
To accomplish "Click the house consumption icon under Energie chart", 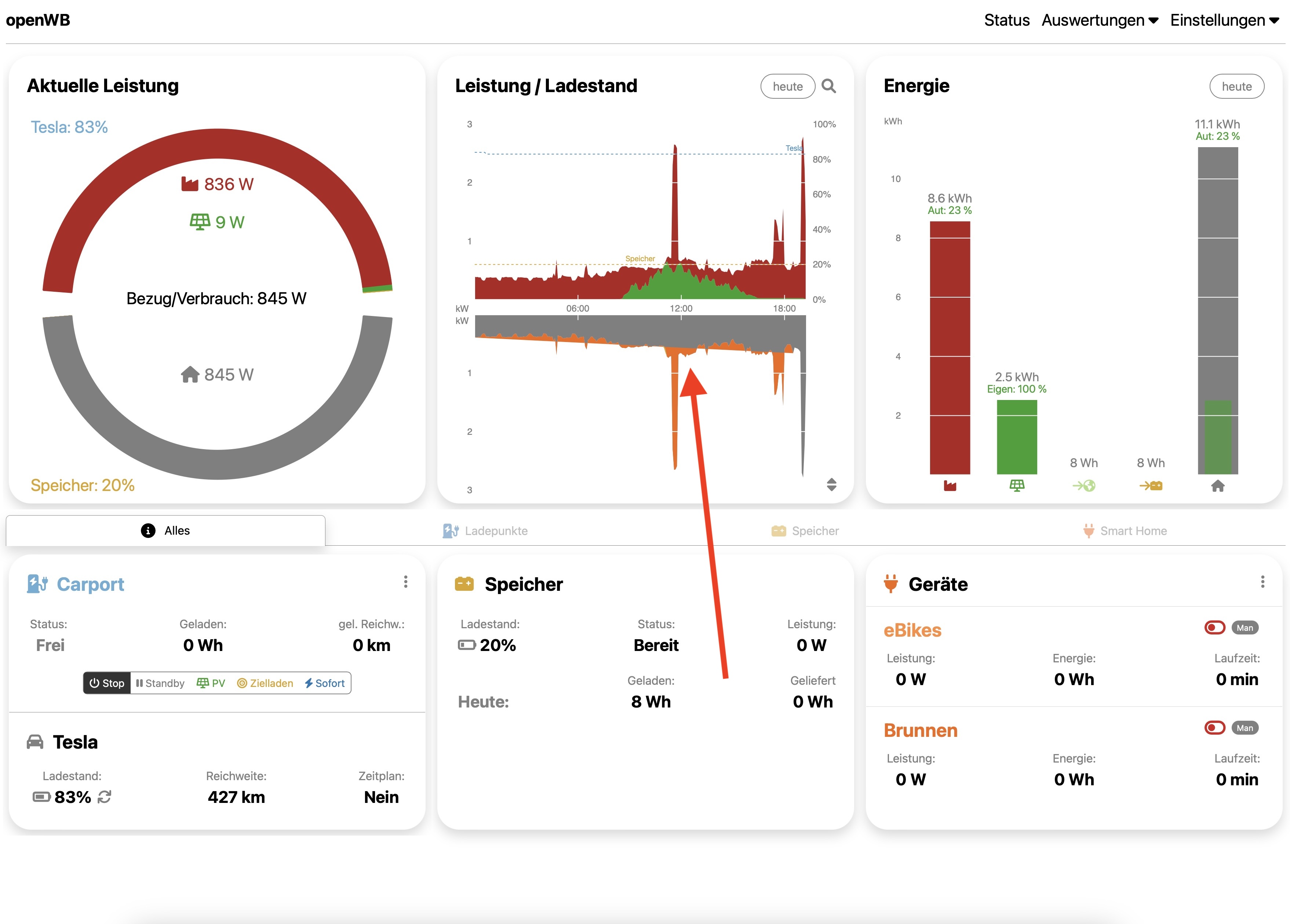I will click(x=1217, y=486).
